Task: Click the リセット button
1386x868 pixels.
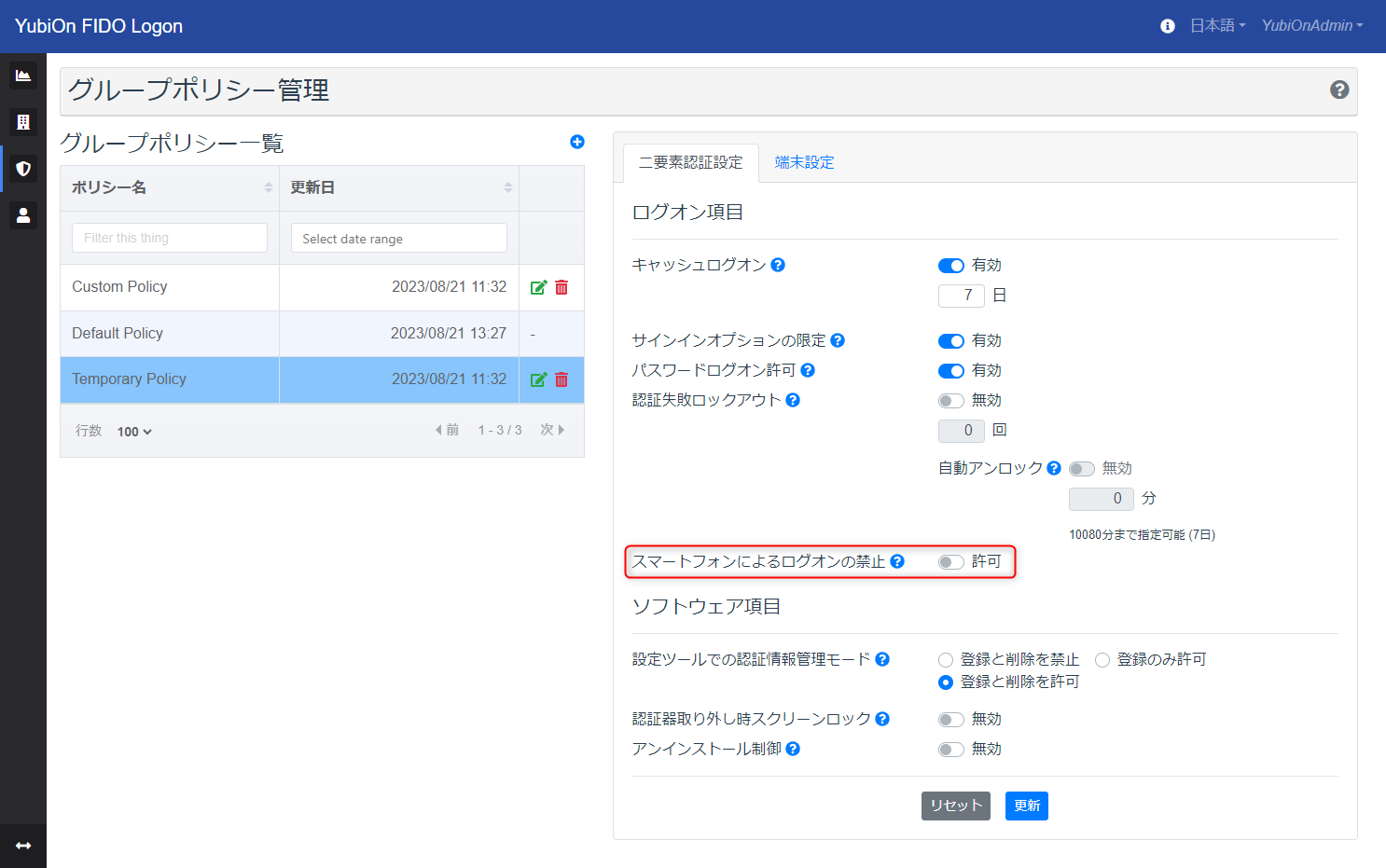Action: pos(956,806)
